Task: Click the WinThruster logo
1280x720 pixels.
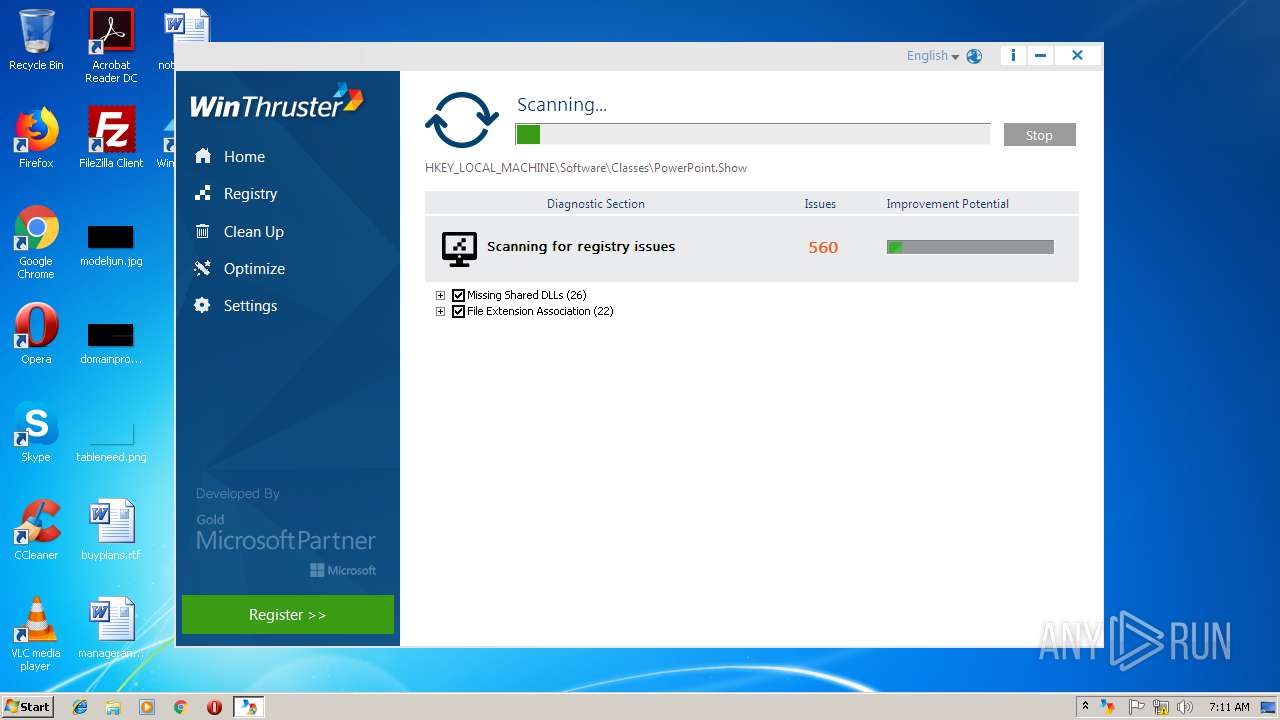Action: (277, 103)
